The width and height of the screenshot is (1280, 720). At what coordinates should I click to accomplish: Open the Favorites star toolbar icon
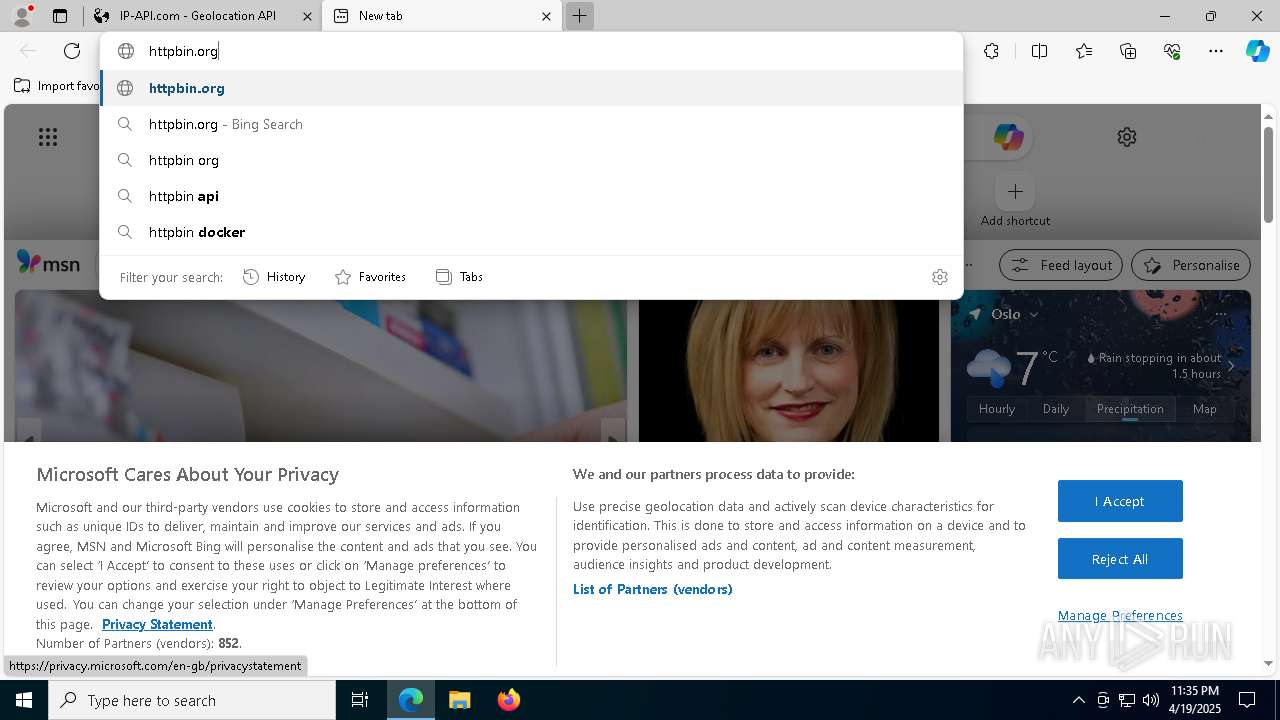[x=1084, y=51]
